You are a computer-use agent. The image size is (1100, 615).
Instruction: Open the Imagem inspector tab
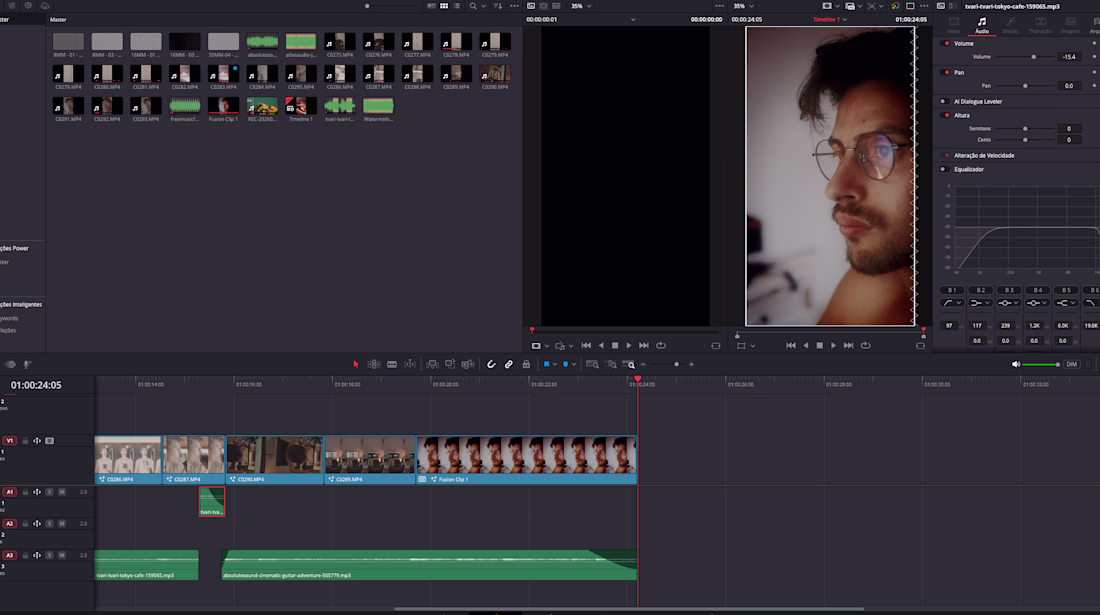pos(1070,25)
